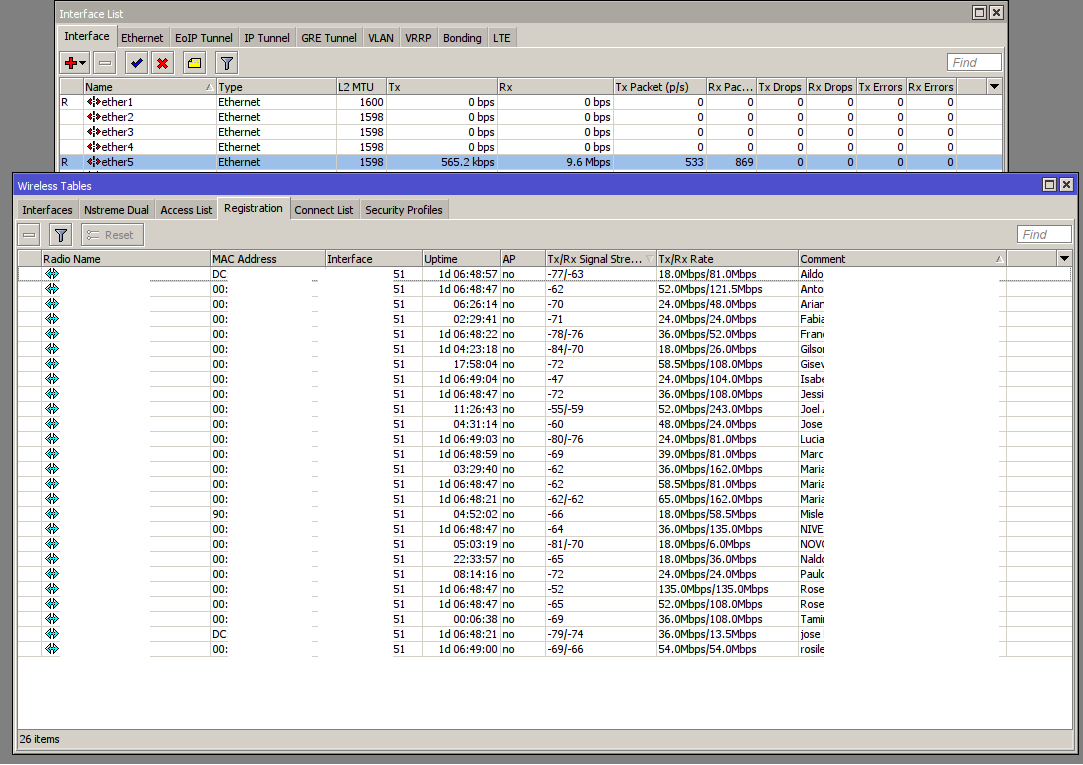This screenshot has width=1083, height=765.
Task: Click the 52.0Mbps/243.0Mbps rate cell
Action: [x=727, y=409]
